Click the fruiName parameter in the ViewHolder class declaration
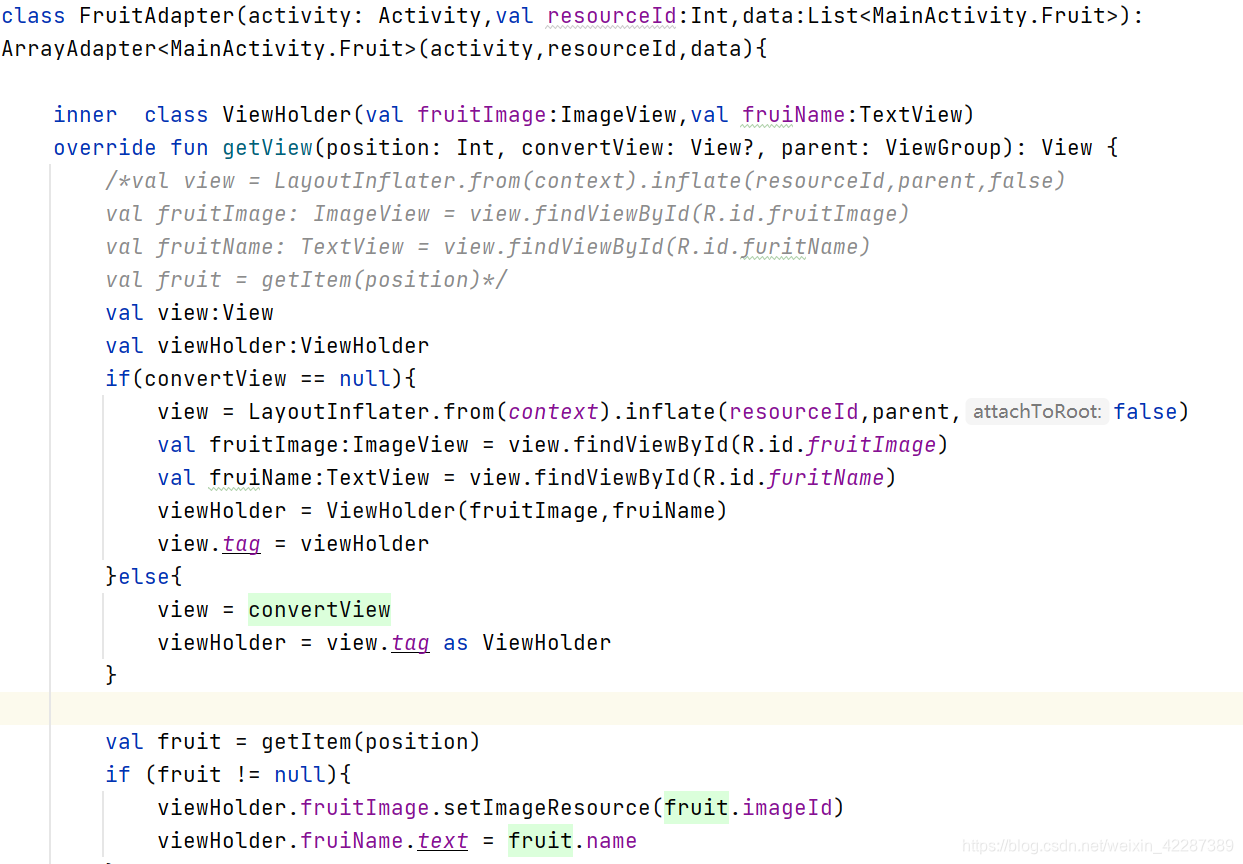The width and height of the screenshot is (1243, 864). [x=794, y=115]
